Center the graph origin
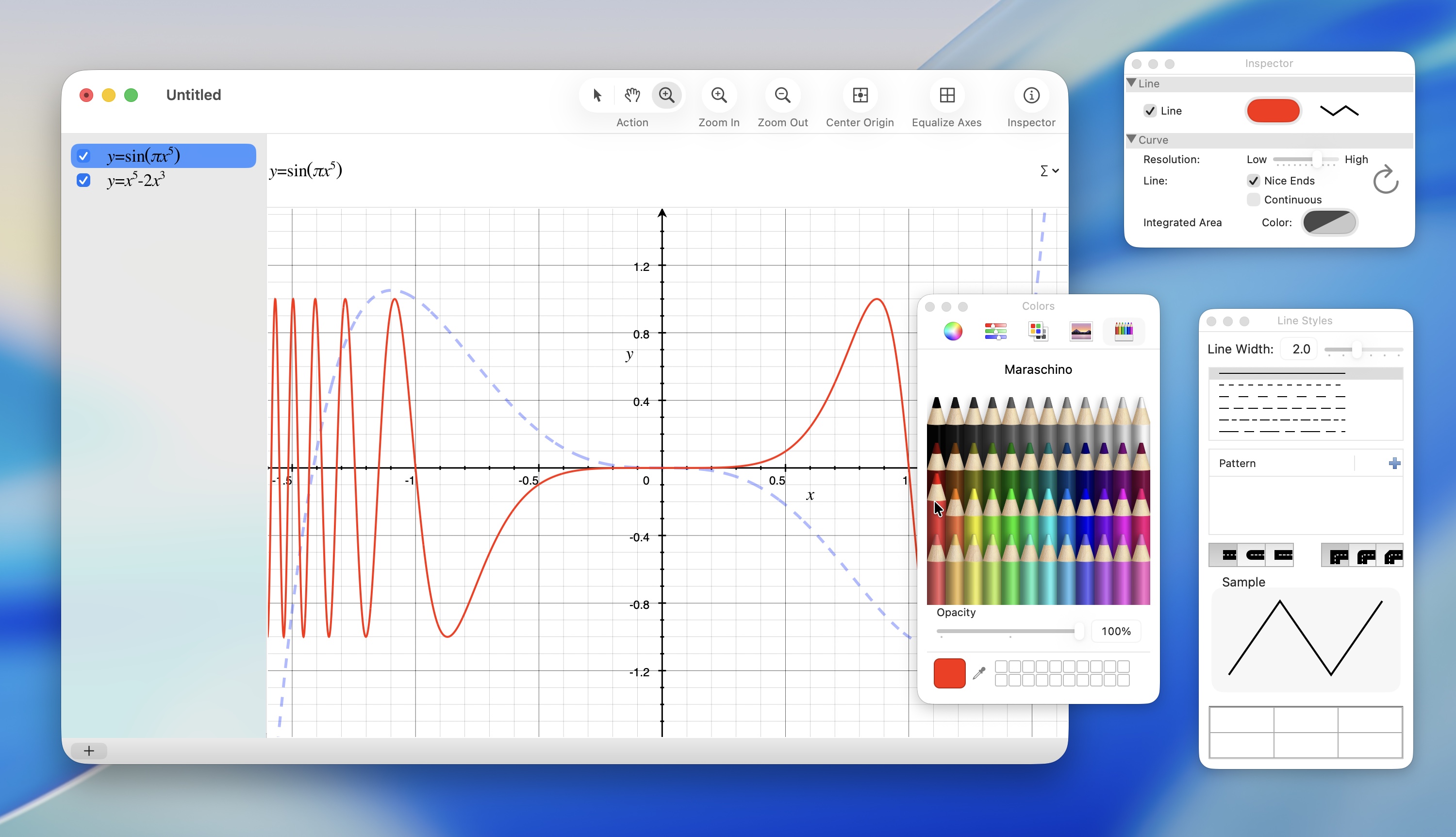Image resolution: width=1456 pixels, height=837 pixels. (x=860, y=95)
